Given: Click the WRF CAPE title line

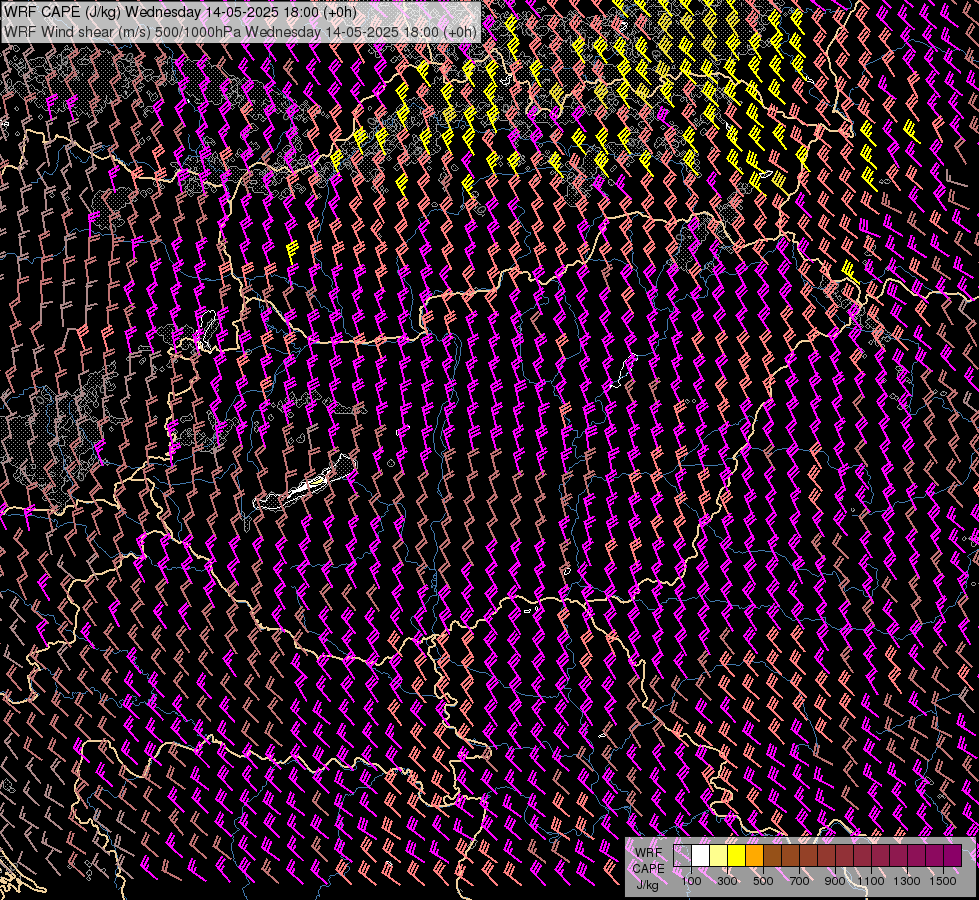Looking at the screenshot, I should coord(180,12).
